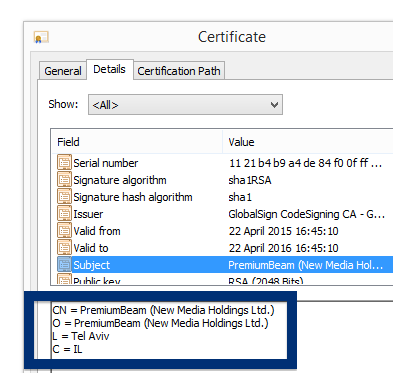Viewport: 393px width, 373px height.
Task: Click the Valid to field icon
Action: (x=64, y=248)
